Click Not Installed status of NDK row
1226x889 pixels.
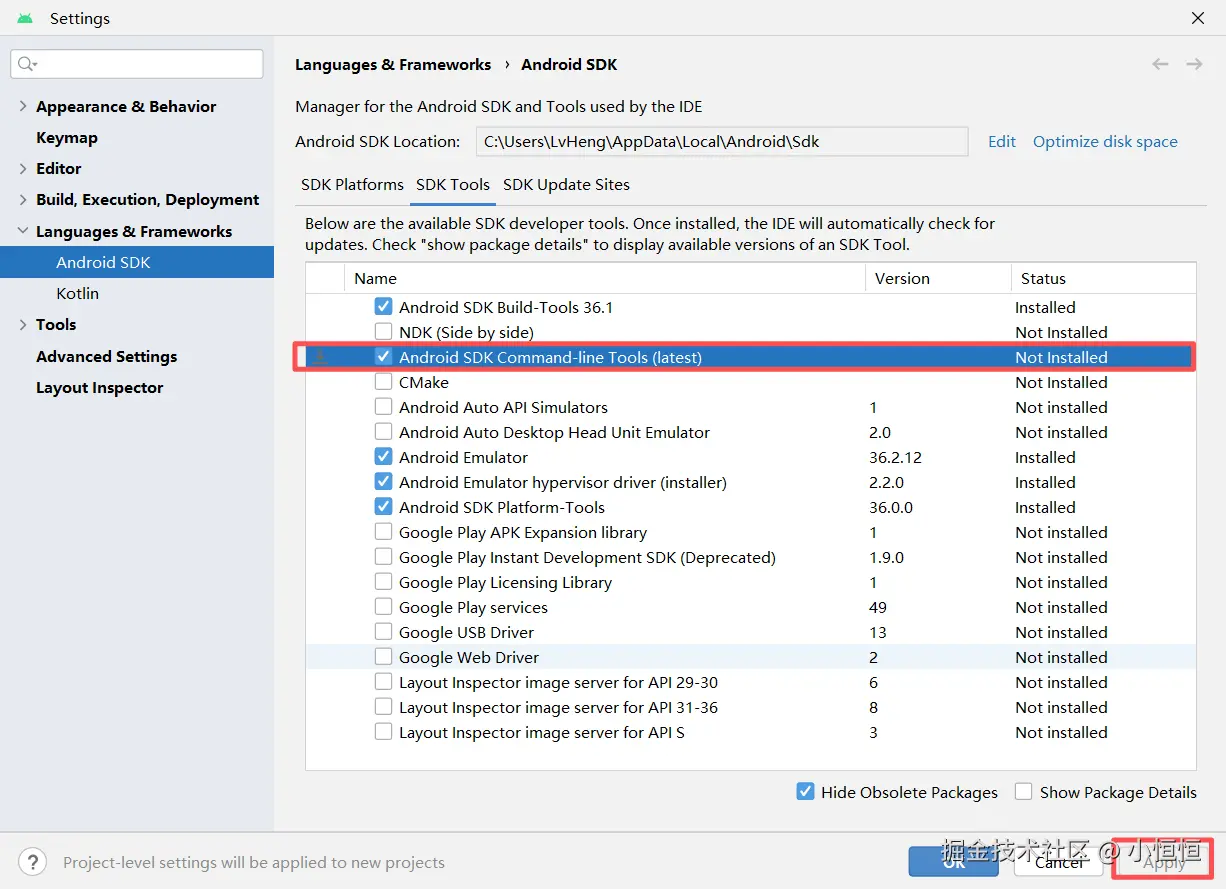tap(1061, 333)
